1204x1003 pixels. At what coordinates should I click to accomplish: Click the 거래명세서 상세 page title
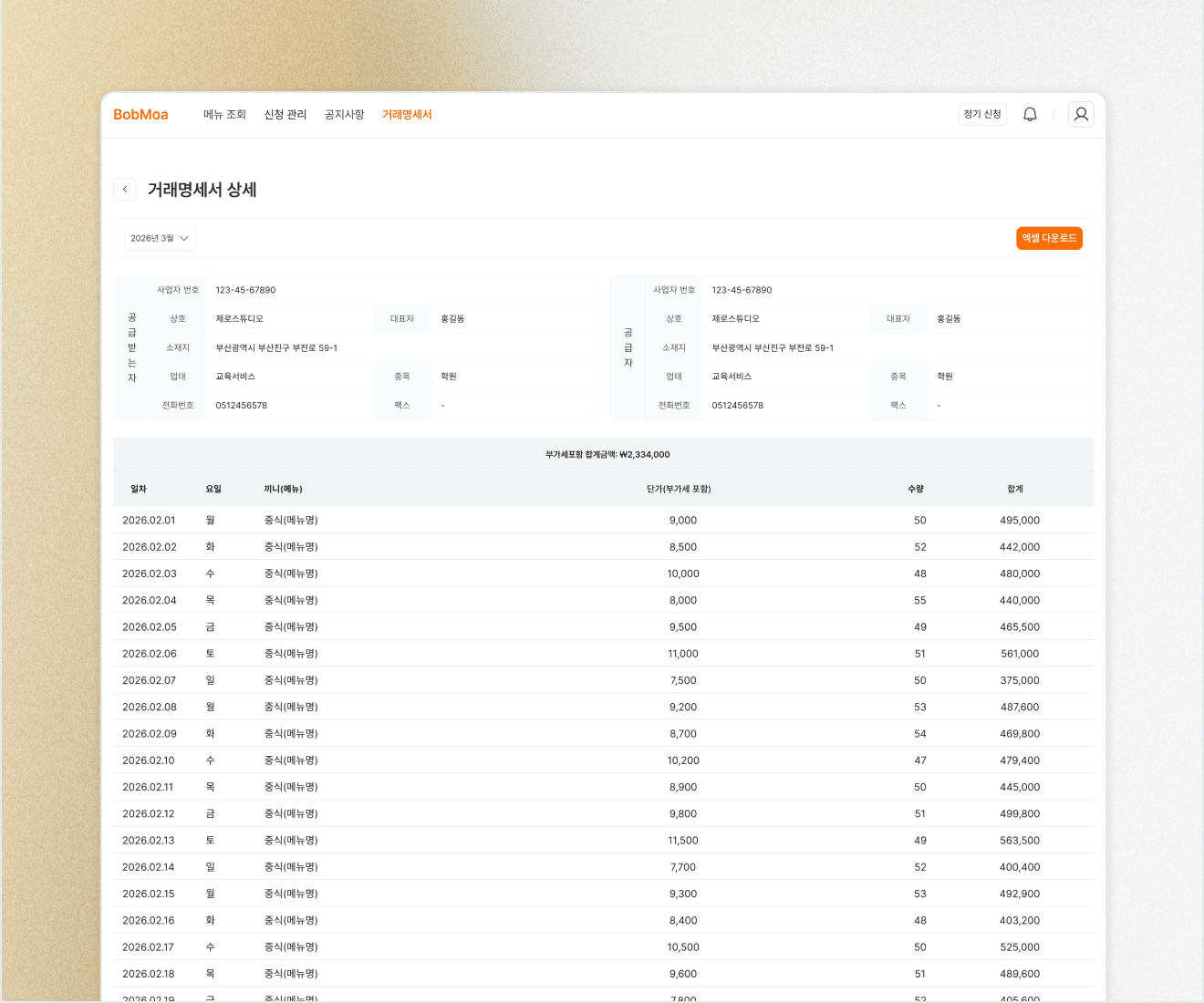202,190
